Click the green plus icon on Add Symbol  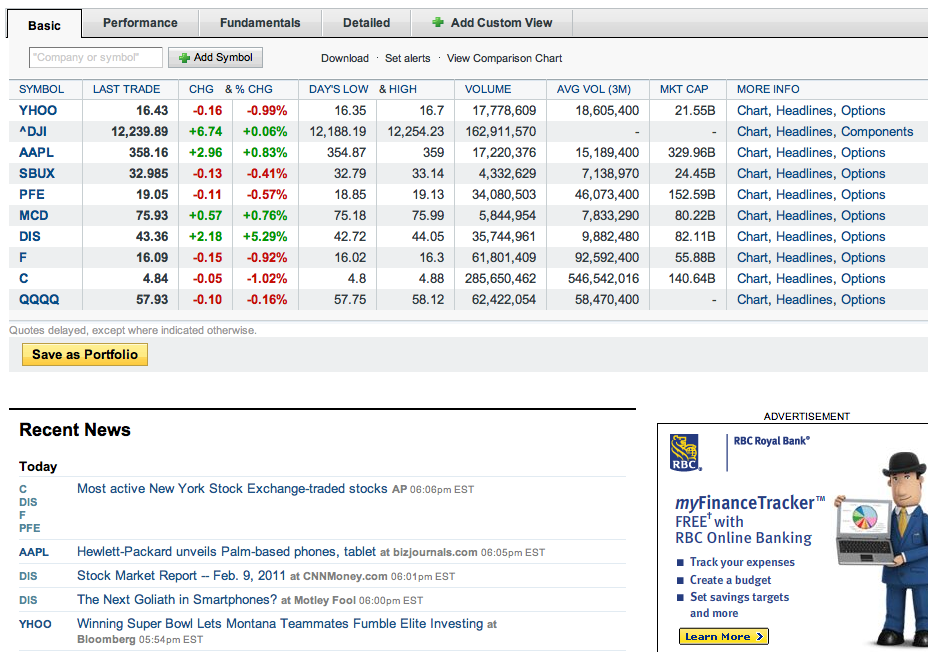(184, 58)
